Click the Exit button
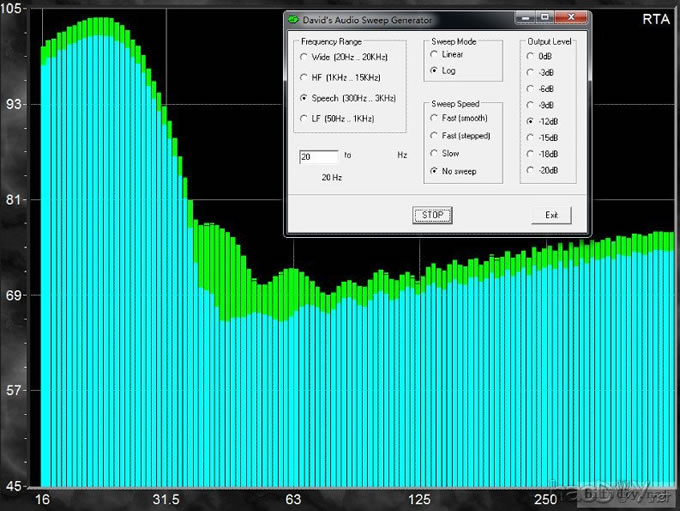The height and width of the screenshot is (511, 680). point(551,215)
